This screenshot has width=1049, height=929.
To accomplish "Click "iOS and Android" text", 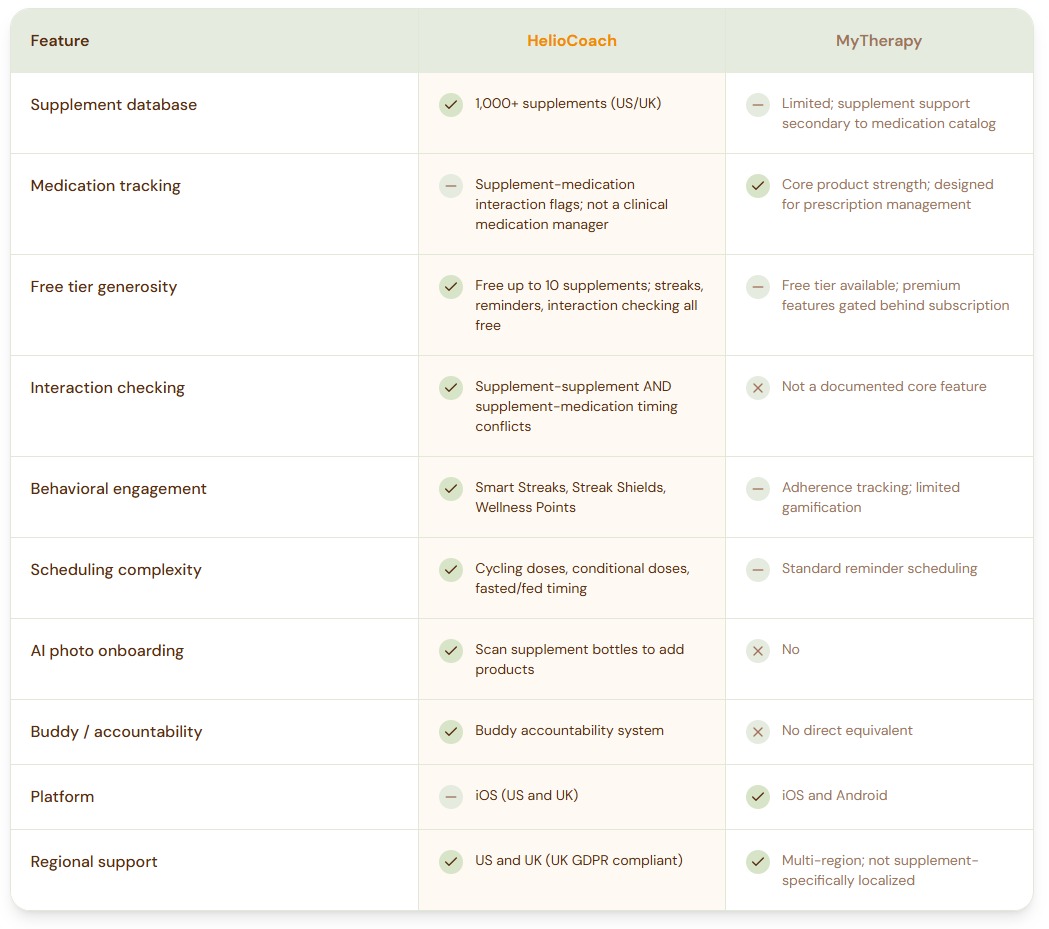I will point(834,796).
